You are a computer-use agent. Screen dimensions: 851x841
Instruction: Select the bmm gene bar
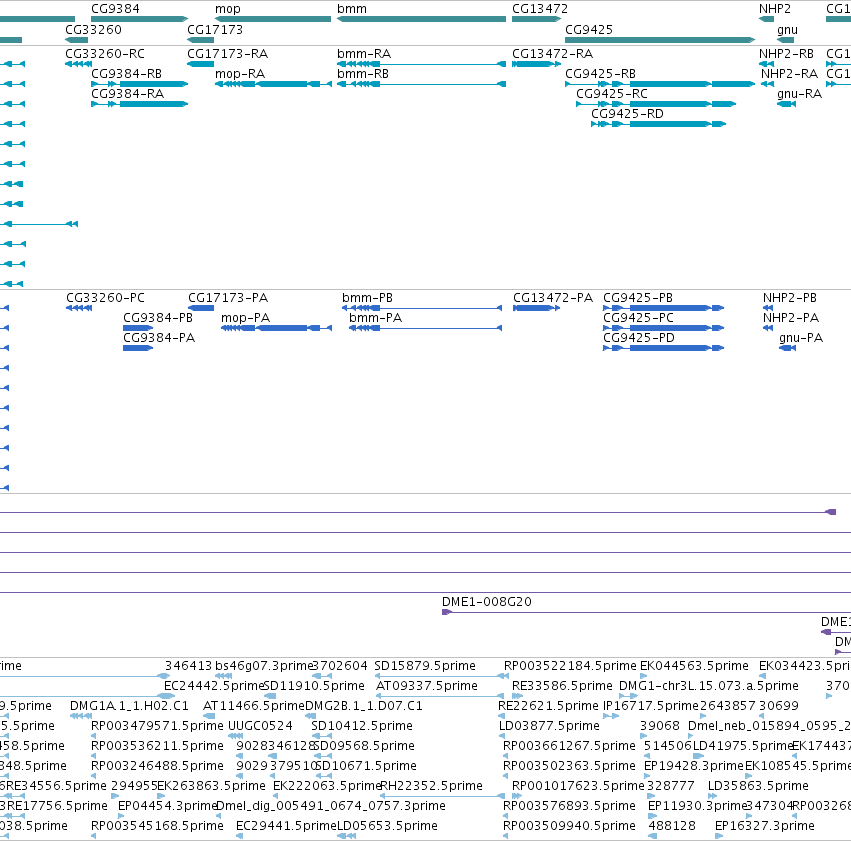(421, 19)
